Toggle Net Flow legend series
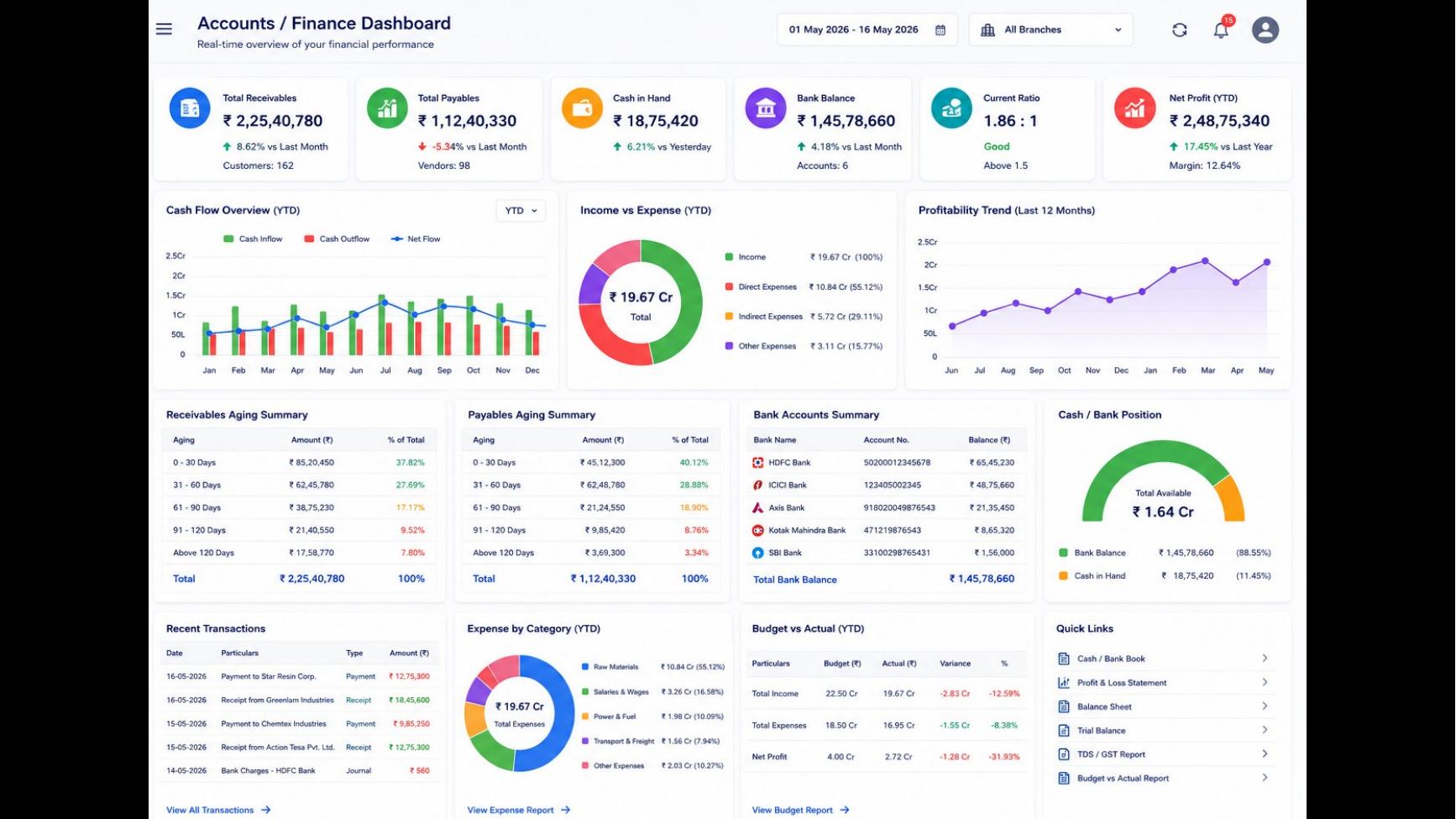Image resolution: width=1456 pixels, height=819 pixels. click(x=416, y=239)
